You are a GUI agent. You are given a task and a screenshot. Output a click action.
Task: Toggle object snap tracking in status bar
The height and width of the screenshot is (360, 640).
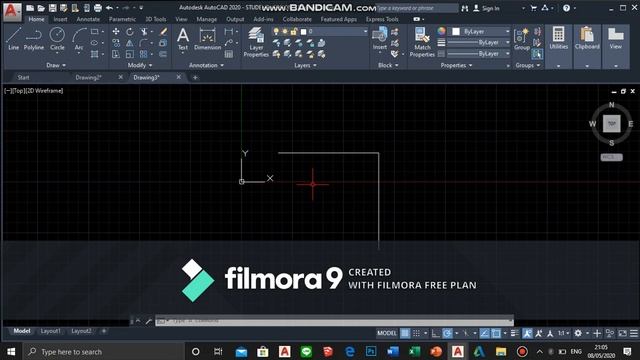click(x=484, y=333)
